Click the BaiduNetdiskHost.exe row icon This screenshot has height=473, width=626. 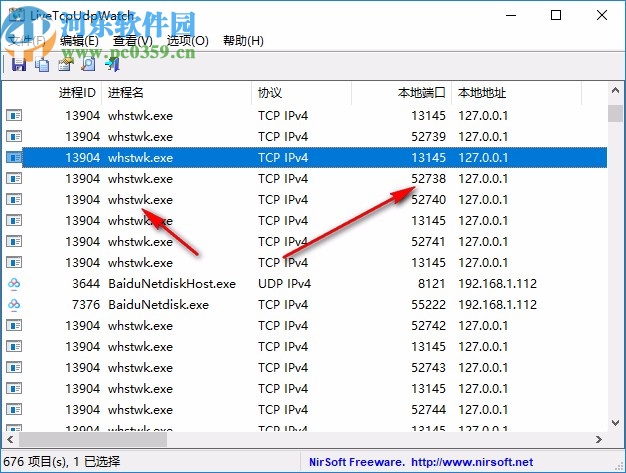[x=14, y=284]
